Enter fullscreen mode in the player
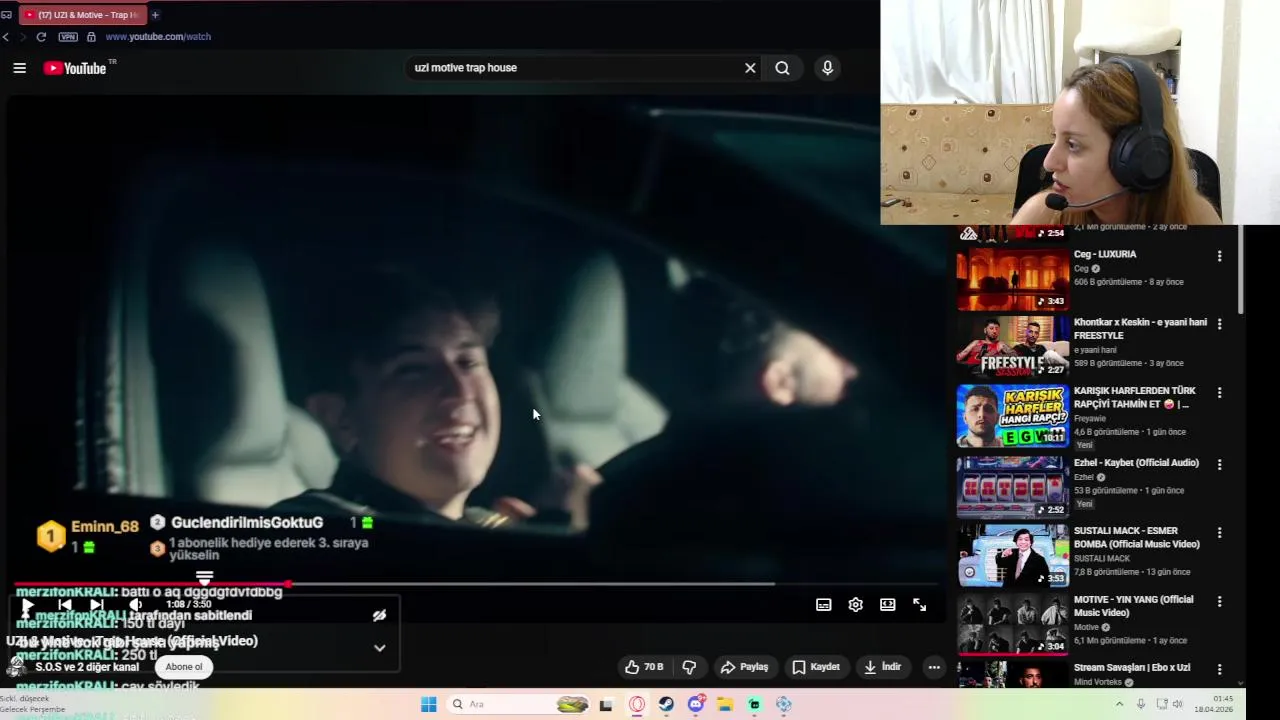 click(920, 605)
